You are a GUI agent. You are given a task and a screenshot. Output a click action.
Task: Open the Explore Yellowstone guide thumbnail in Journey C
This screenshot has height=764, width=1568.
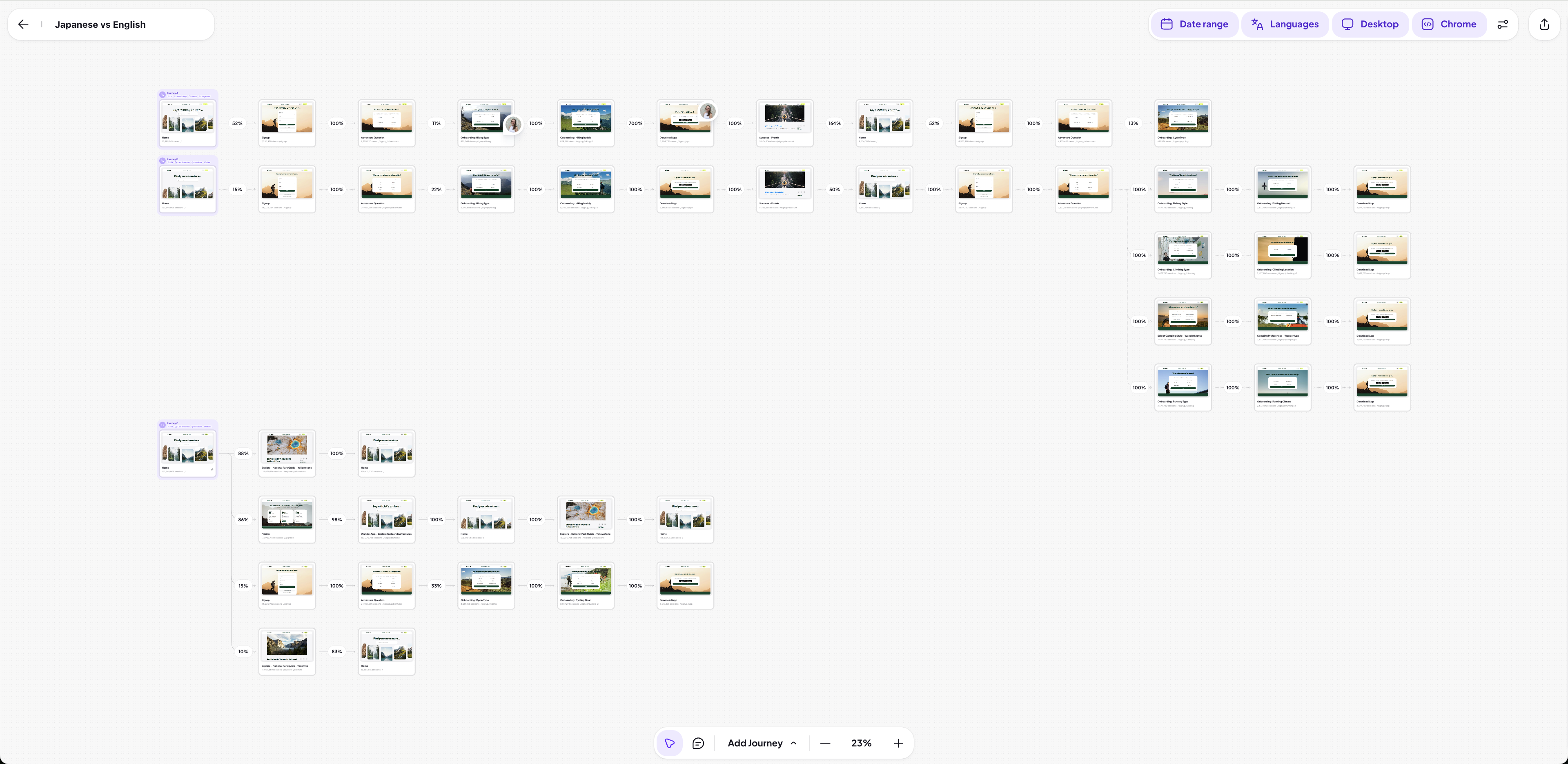[287, 448]
